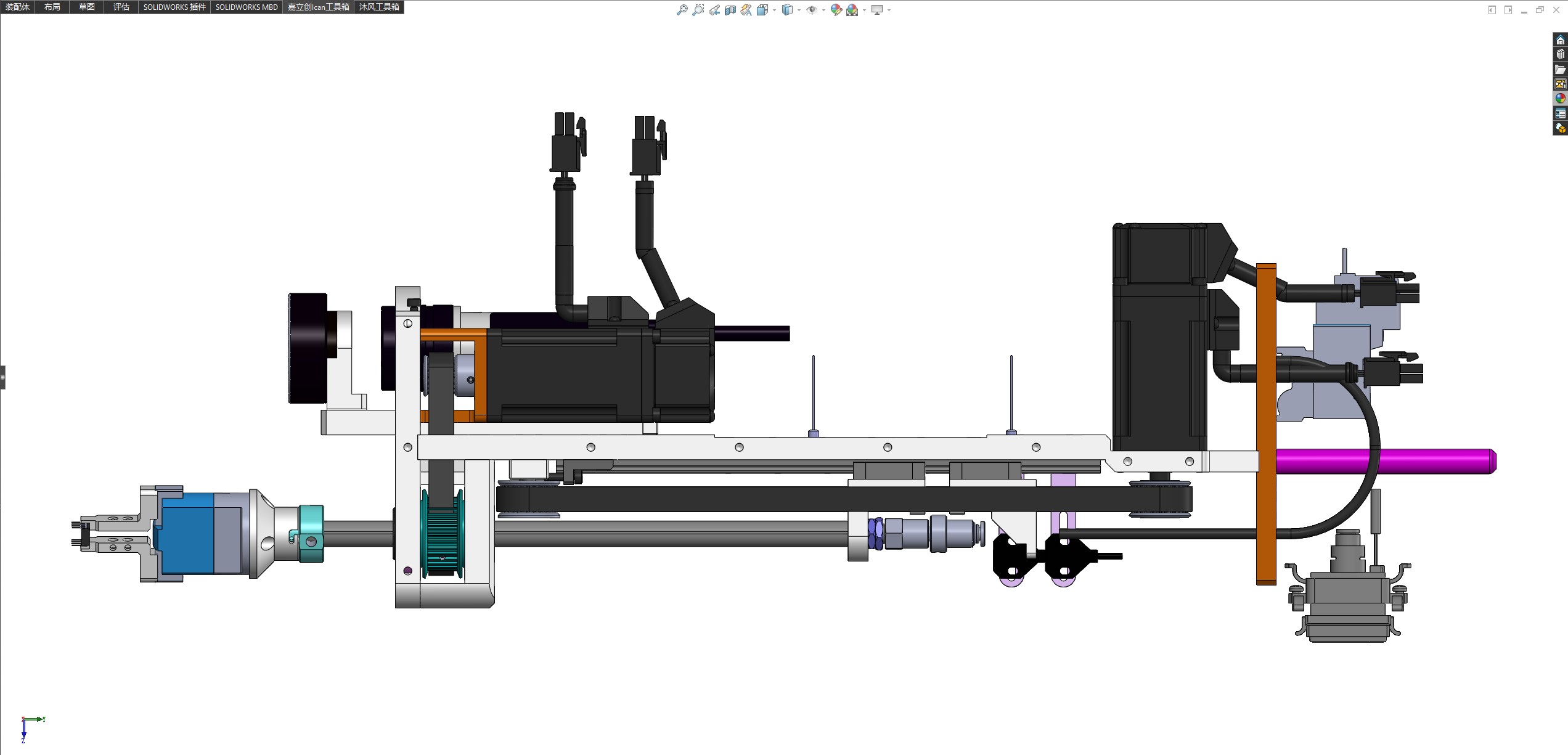
Task: Click the Previous View icon
Action: point(714,10)
